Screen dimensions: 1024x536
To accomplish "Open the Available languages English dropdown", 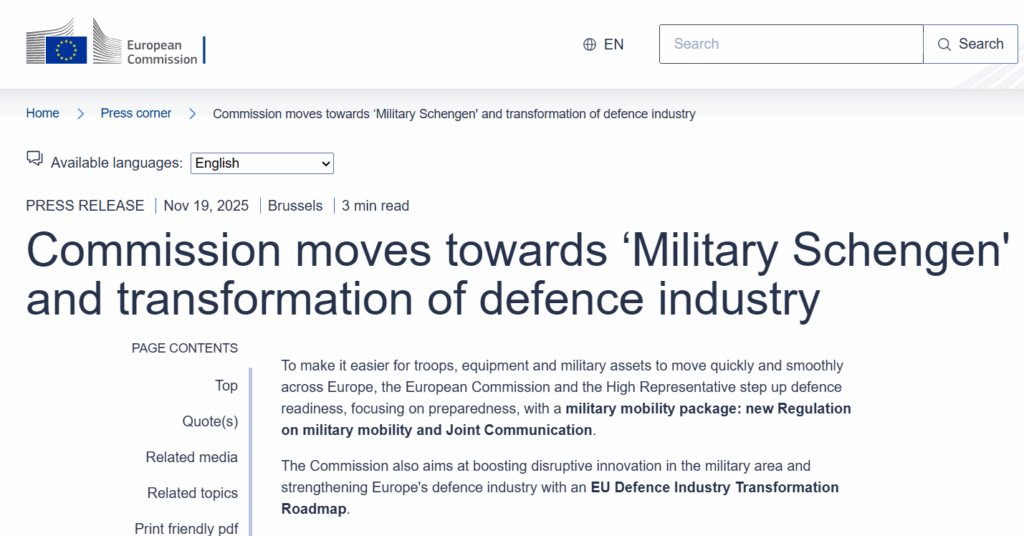I will point(262,163).
